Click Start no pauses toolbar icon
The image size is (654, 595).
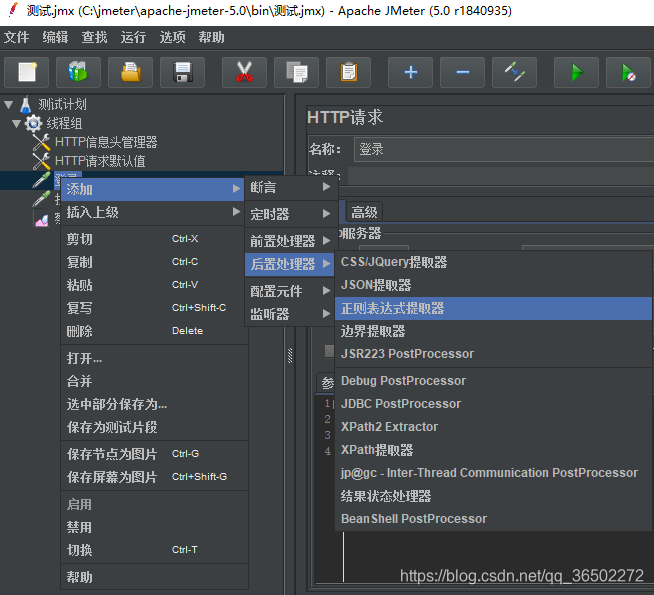click(629, 73)
